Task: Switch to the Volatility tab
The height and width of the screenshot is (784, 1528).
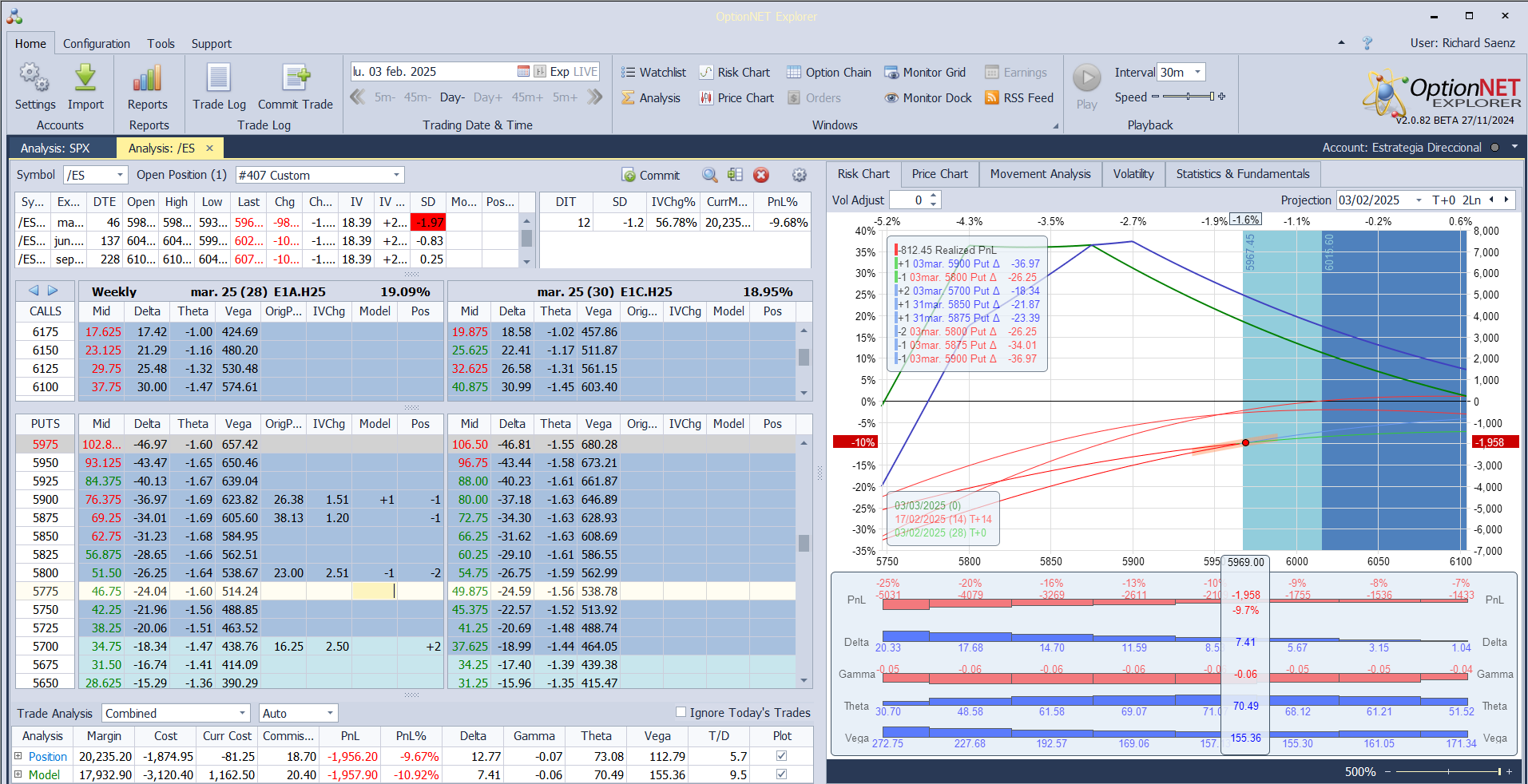Action: 1133,174
